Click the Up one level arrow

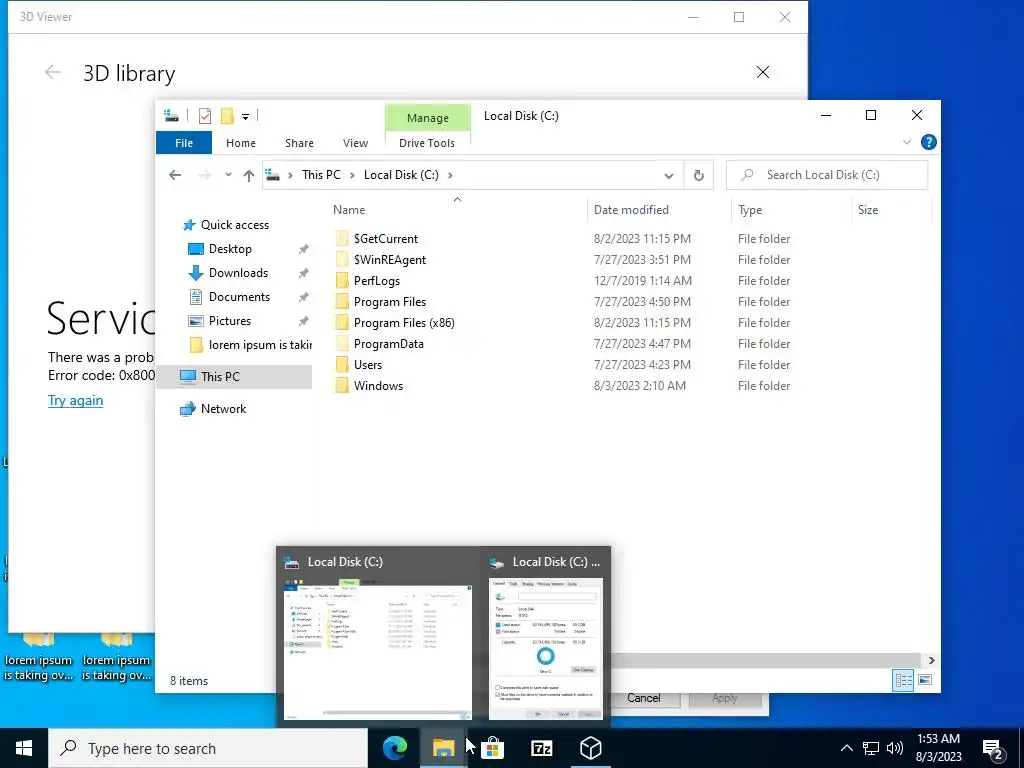248,175
